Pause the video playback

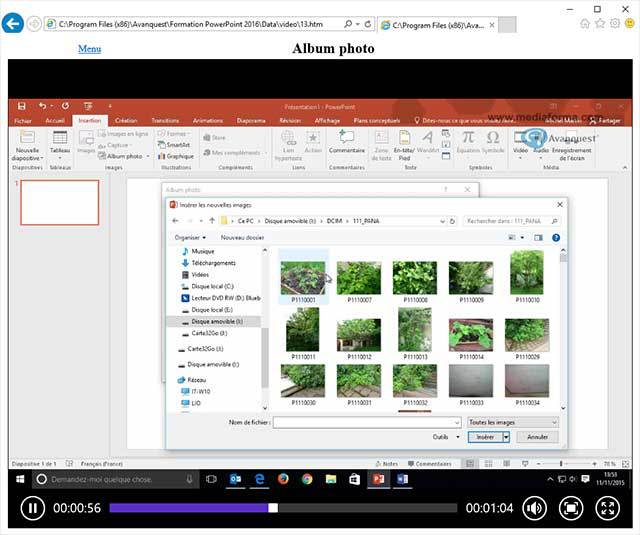[32, 508]
